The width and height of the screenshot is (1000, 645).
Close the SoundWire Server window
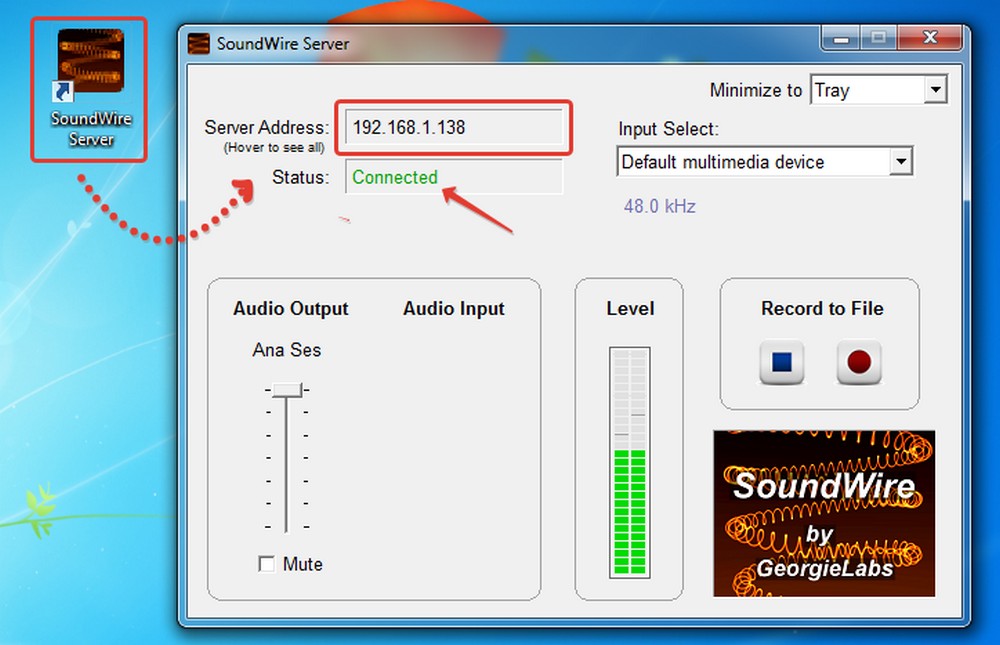930,38
